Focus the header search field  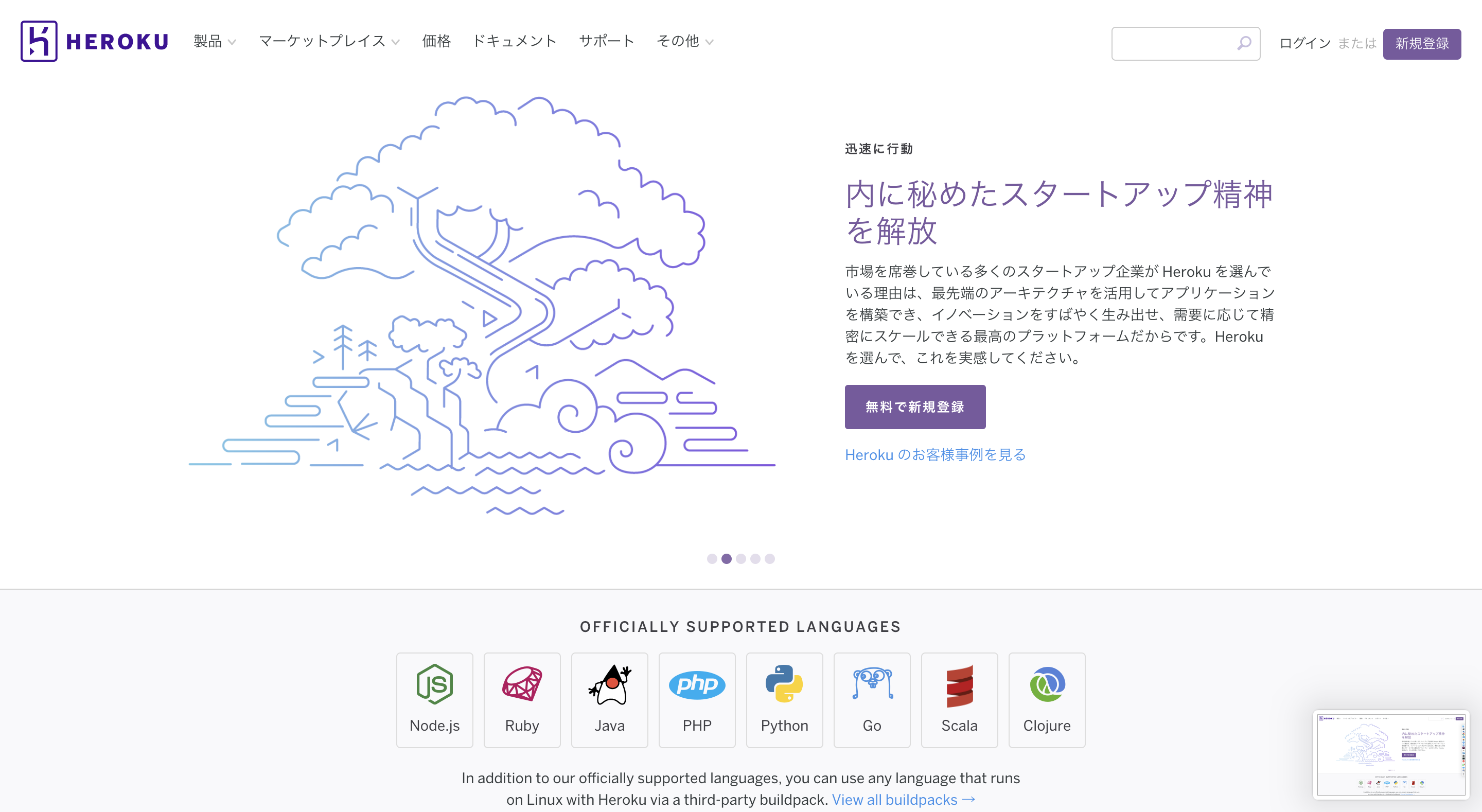tap(1185, 44)
